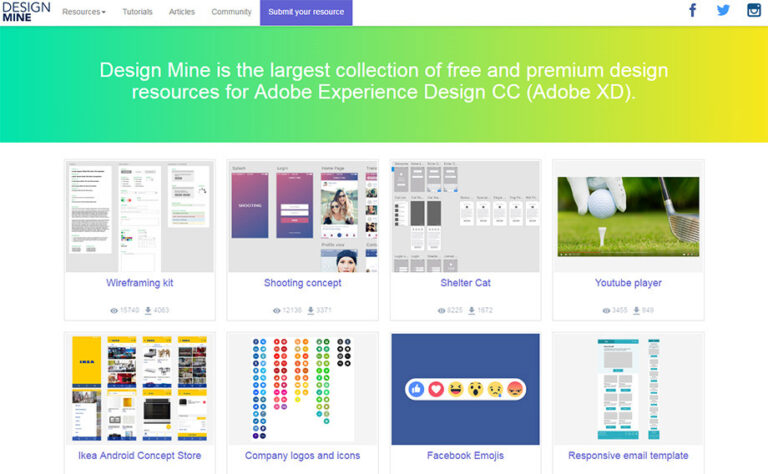768x474 pixels.
Task: Click download icon under Wireframing kit
Action: 148,310
